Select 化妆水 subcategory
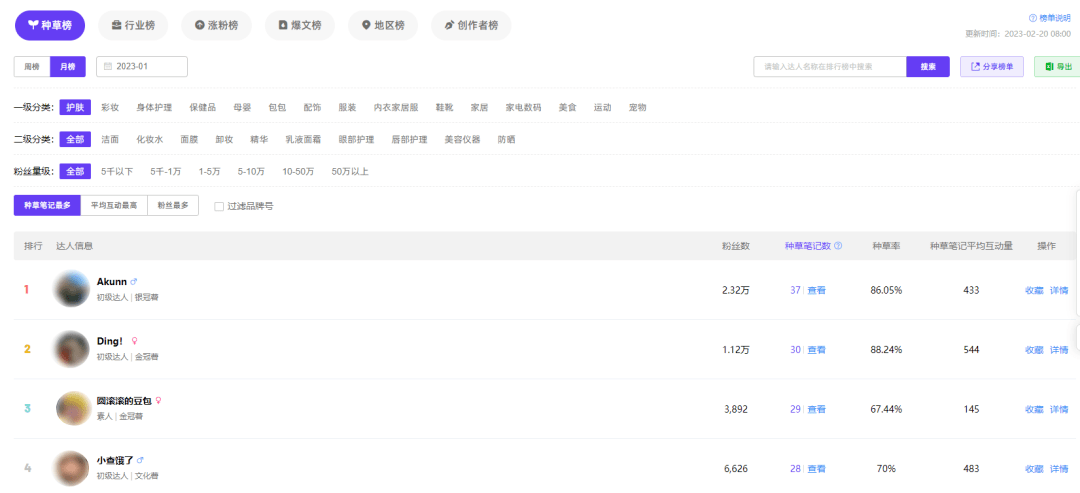The image size is (1080, 493). [x=150, y=139]
